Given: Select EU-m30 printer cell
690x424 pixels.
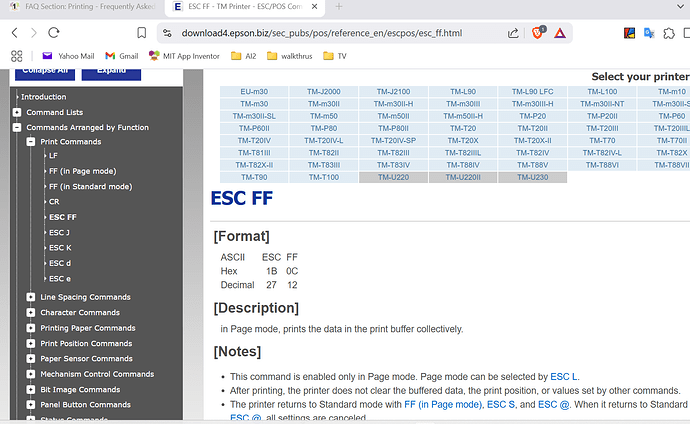Looking at the screenshot, I should pyautogui.click(x=254, y=91).
